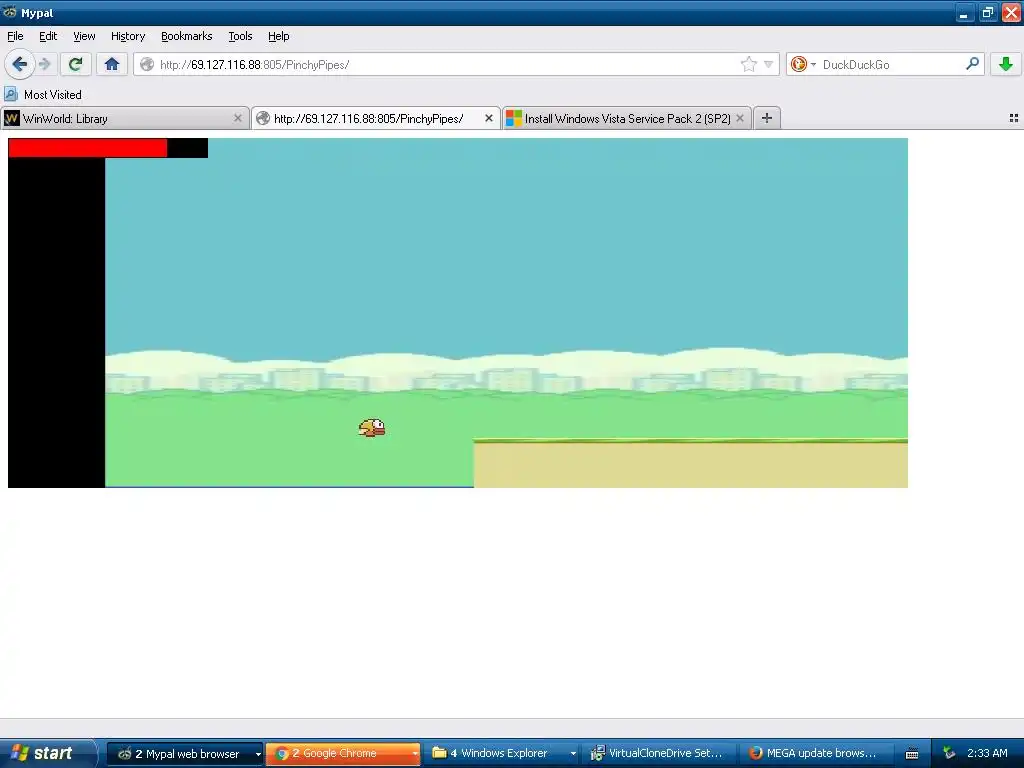Minimize the Mypal window
This screenshot has height=768, width=1024.
(965, 12)
